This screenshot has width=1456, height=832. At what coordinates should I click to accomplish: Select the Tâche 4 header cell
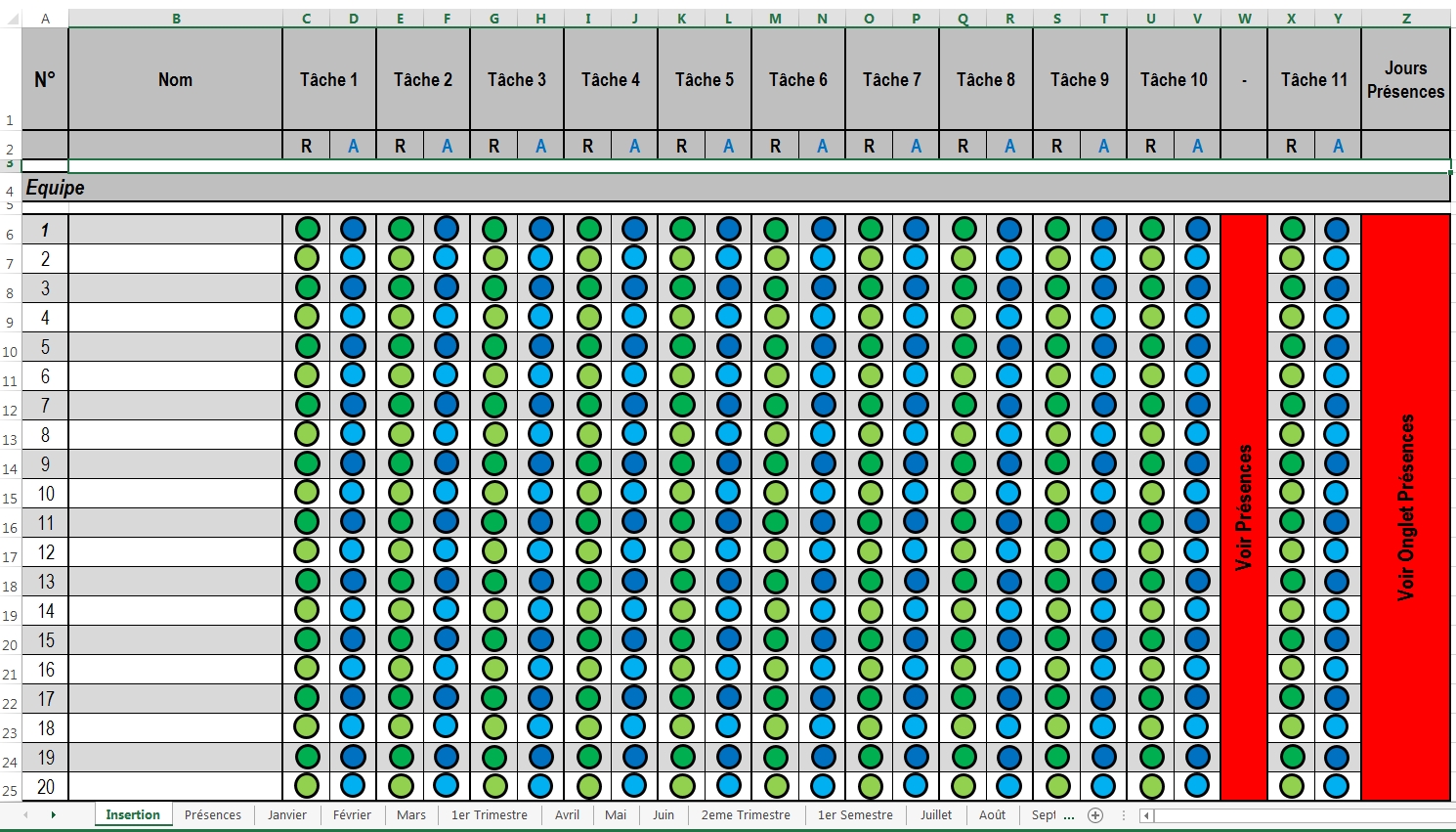coord(611,80)
